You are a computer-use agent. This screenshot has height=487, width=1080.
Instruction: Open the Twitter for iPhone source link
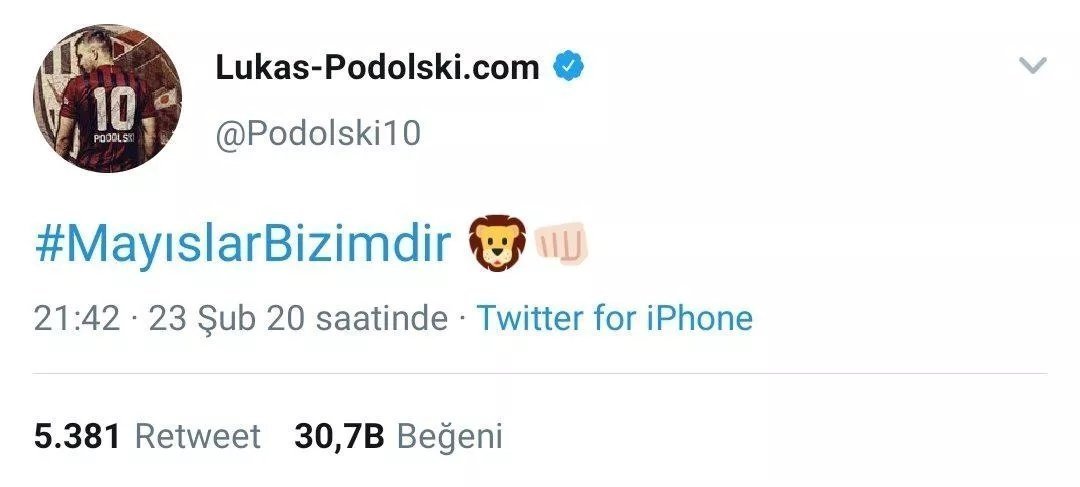[614, 319]
